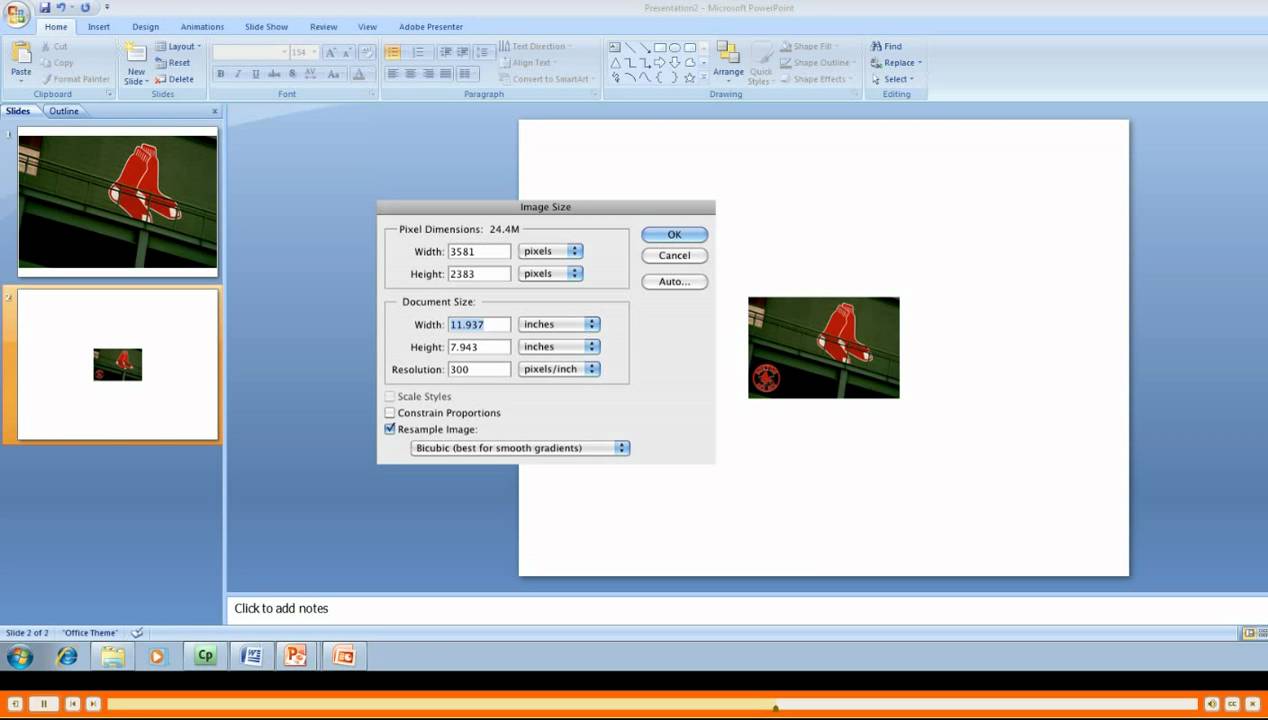
Task: Click the Delete slide button
Action: [175, 79]
